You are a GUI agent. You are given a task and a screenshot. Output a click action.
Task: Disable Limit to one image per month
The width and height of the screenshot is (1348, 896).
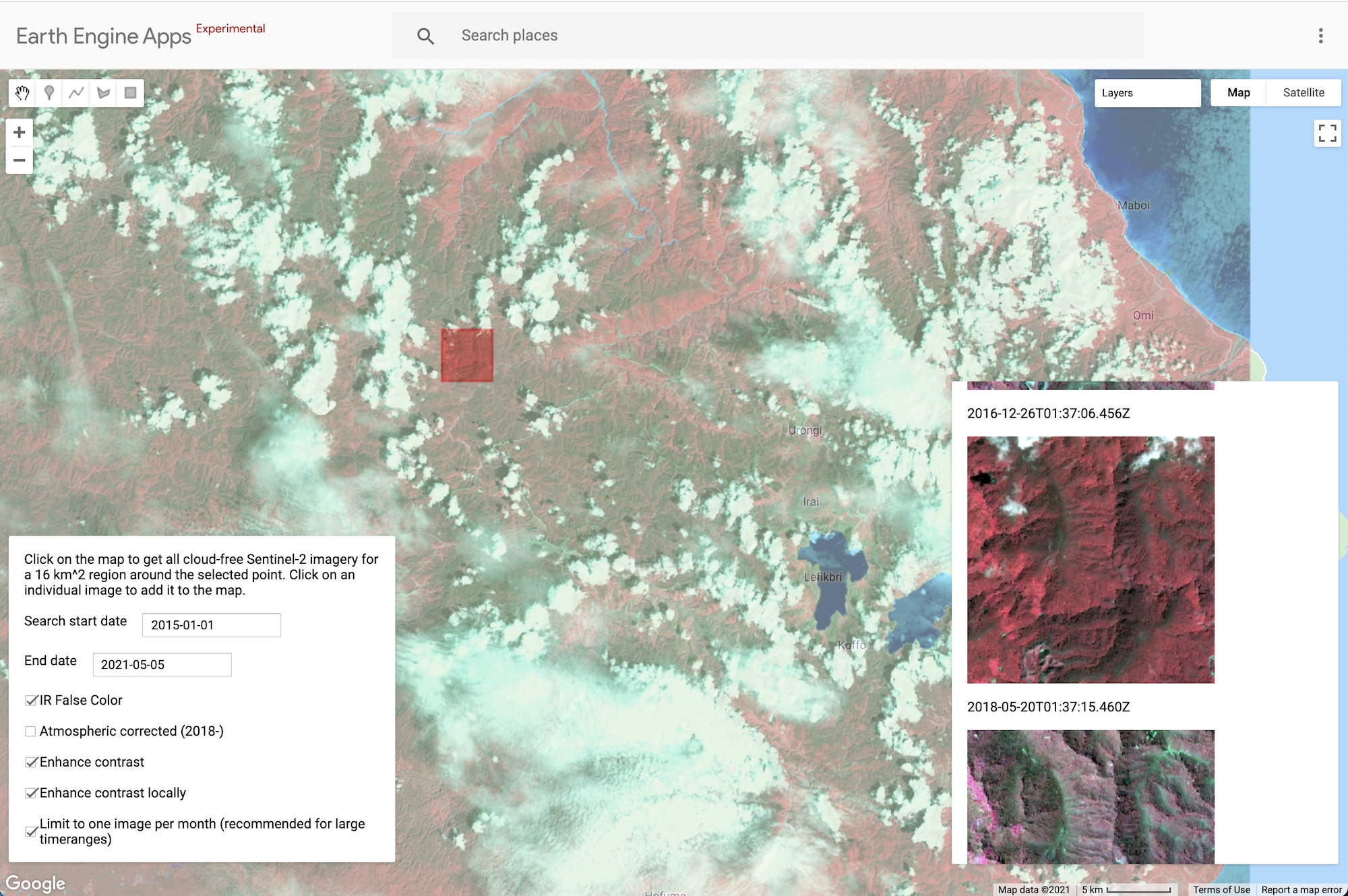click(x=31, y=832)
